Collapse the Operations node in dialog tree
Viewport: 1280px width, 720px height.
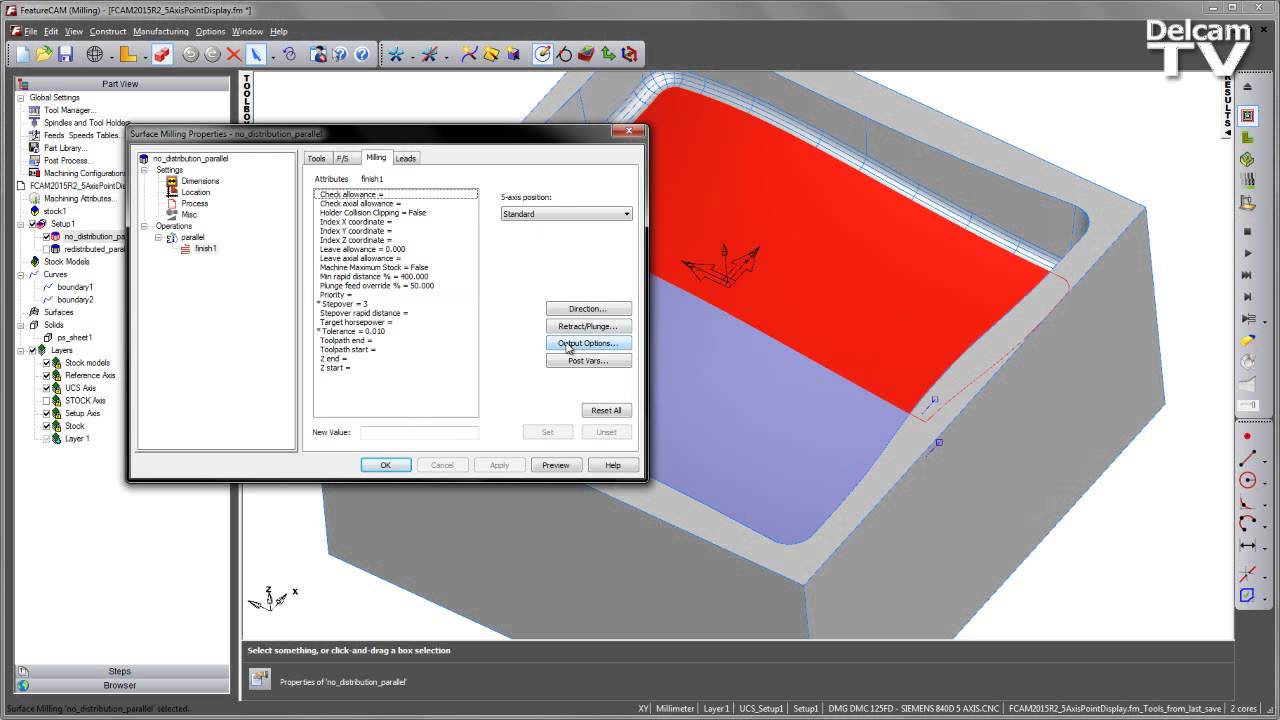(x=145, y=226)
